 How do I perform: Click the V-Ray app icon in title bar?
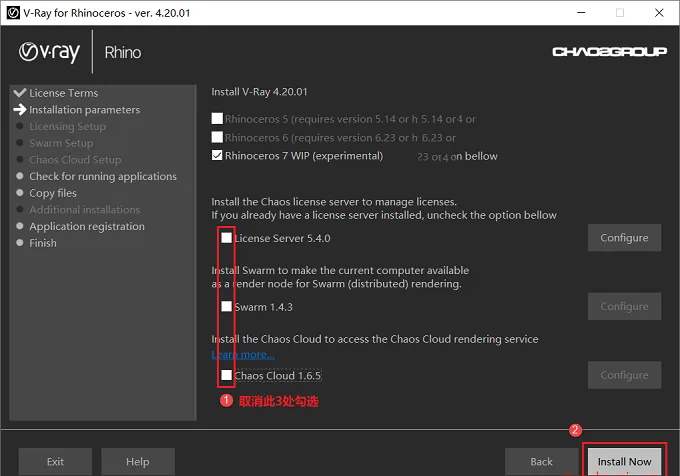13,13
